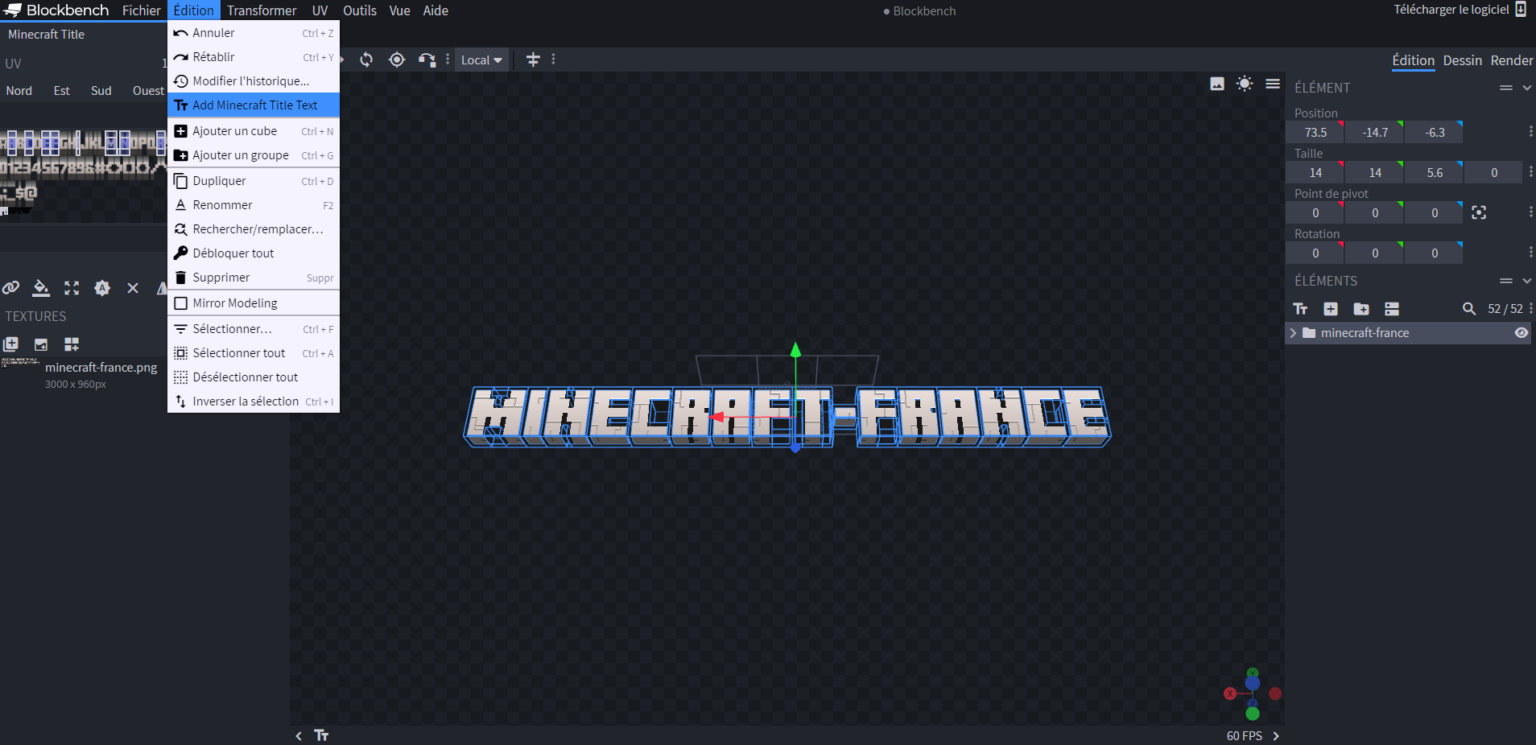Expand the minecraft-france group in the outliner
1536x745 pixels.
point(1291,332)
